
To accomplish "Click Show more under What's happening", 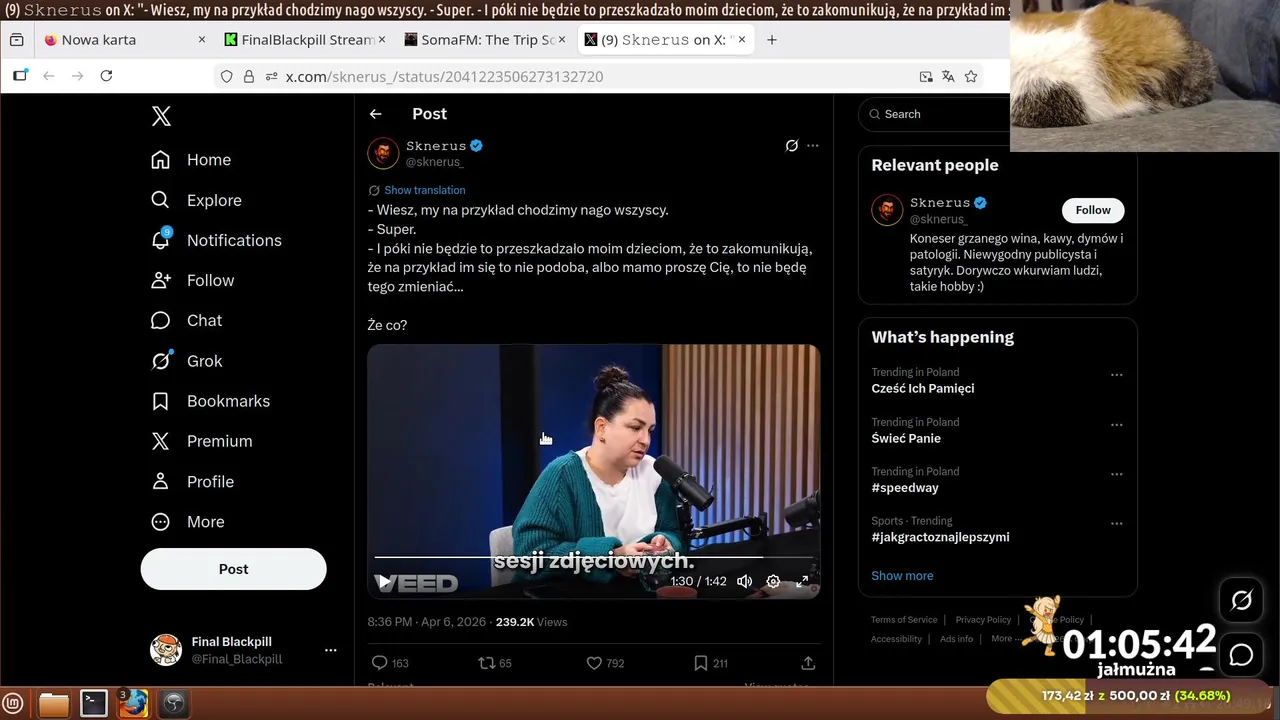I will [x=902, y=576].
